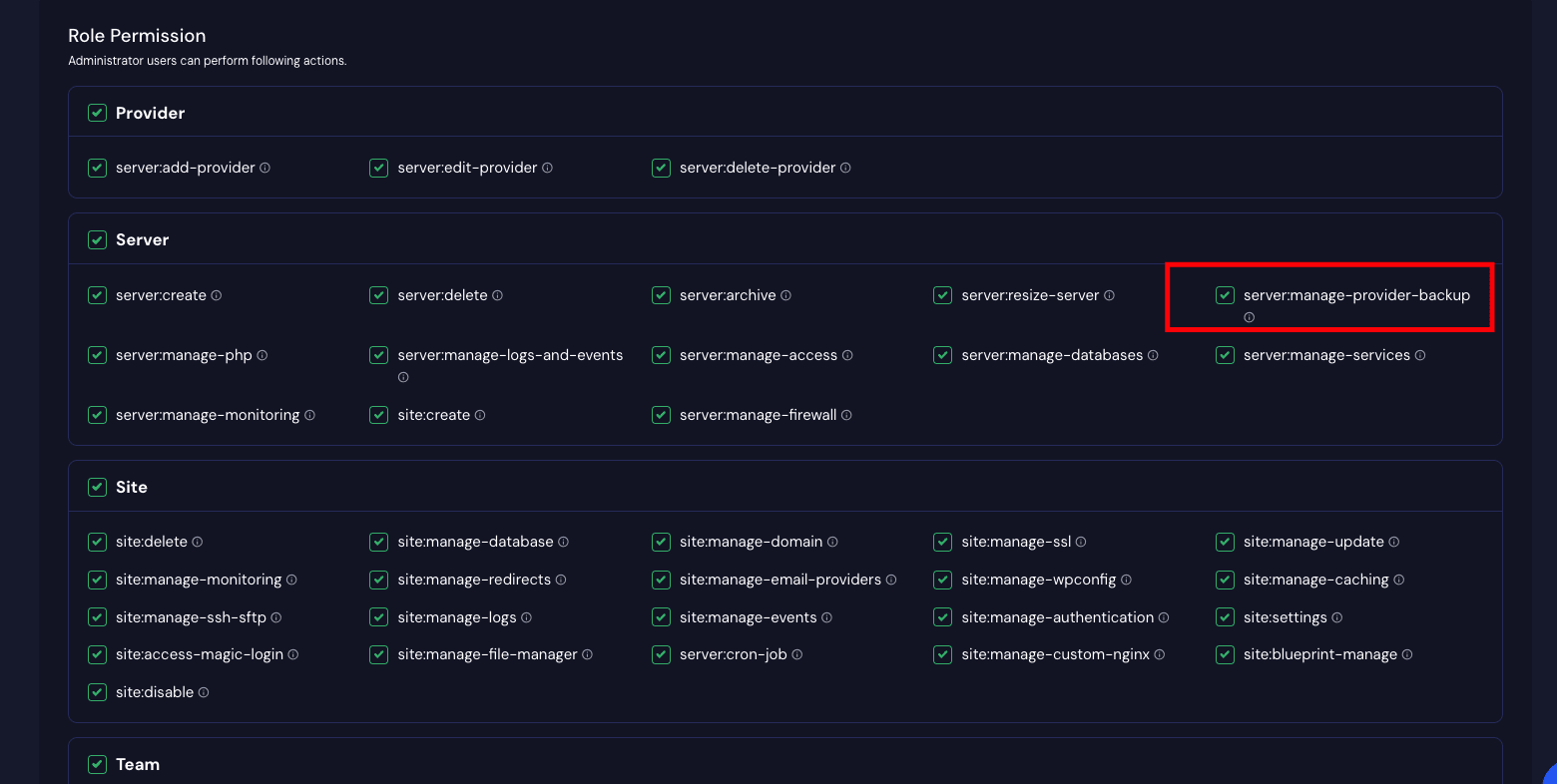Image resolution: width=1557 pixels, height=784 pixels.
Task: Click info icon next to site:blueprint-manage
Action: [x=1407, y=654]
